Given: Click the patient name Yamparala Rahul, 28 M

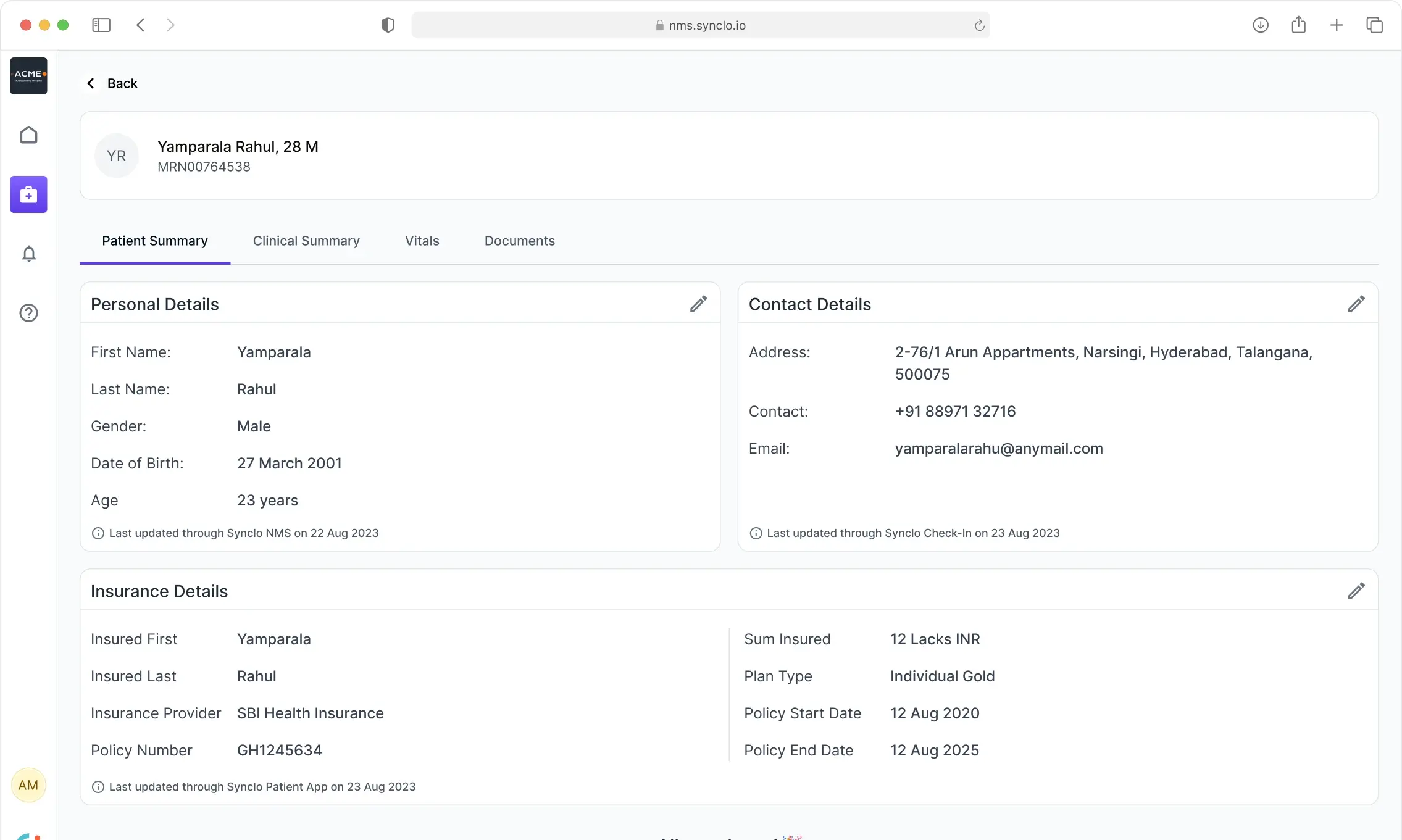Looking at the screenshot, I should (x=238, y=146).
